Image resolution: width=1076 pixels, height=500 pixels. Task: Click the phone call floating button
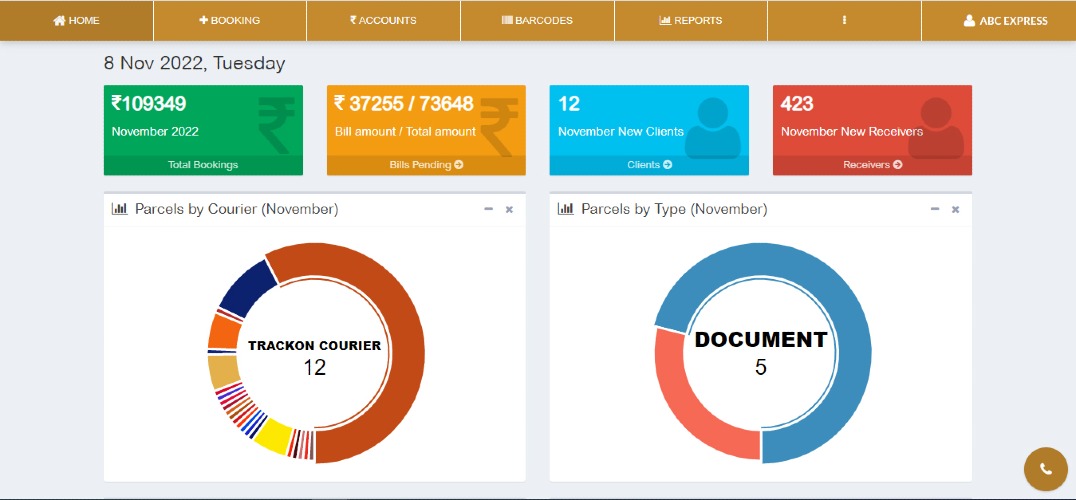[x=1046, y=469]
